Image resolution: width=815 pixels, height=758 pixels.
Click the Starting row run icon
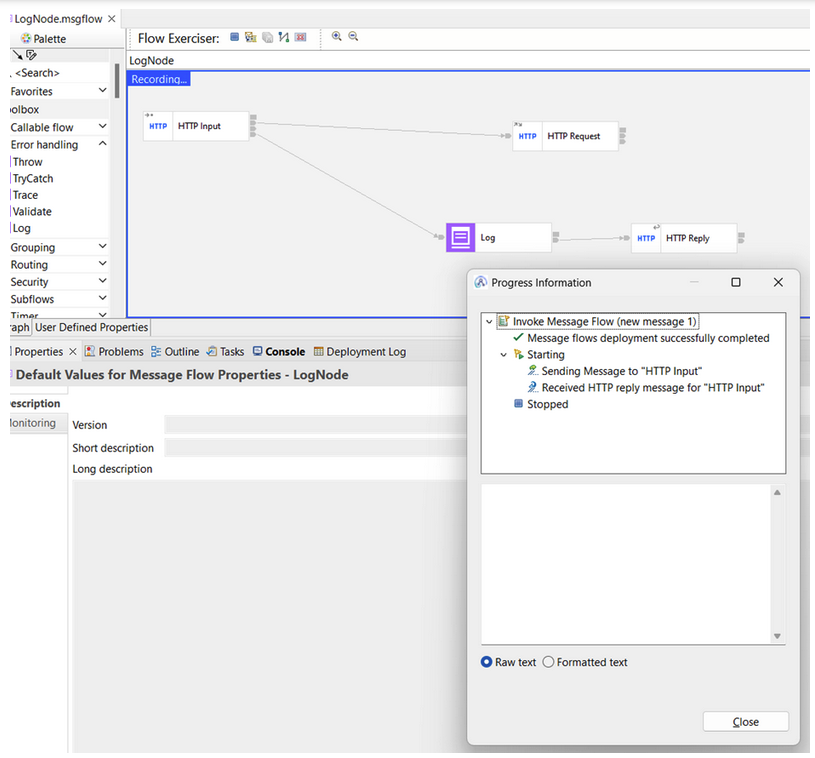click(518, 354)
